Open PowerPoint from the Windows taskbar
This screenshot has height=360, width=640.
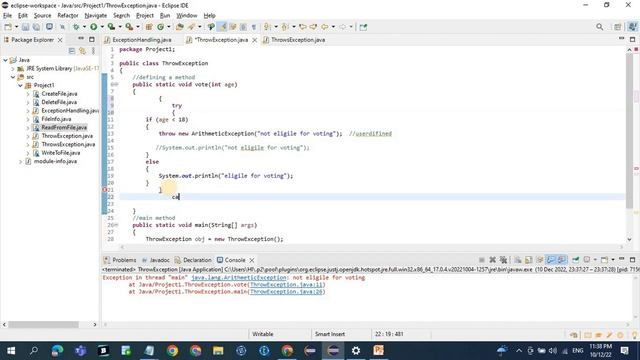(379, 351)
